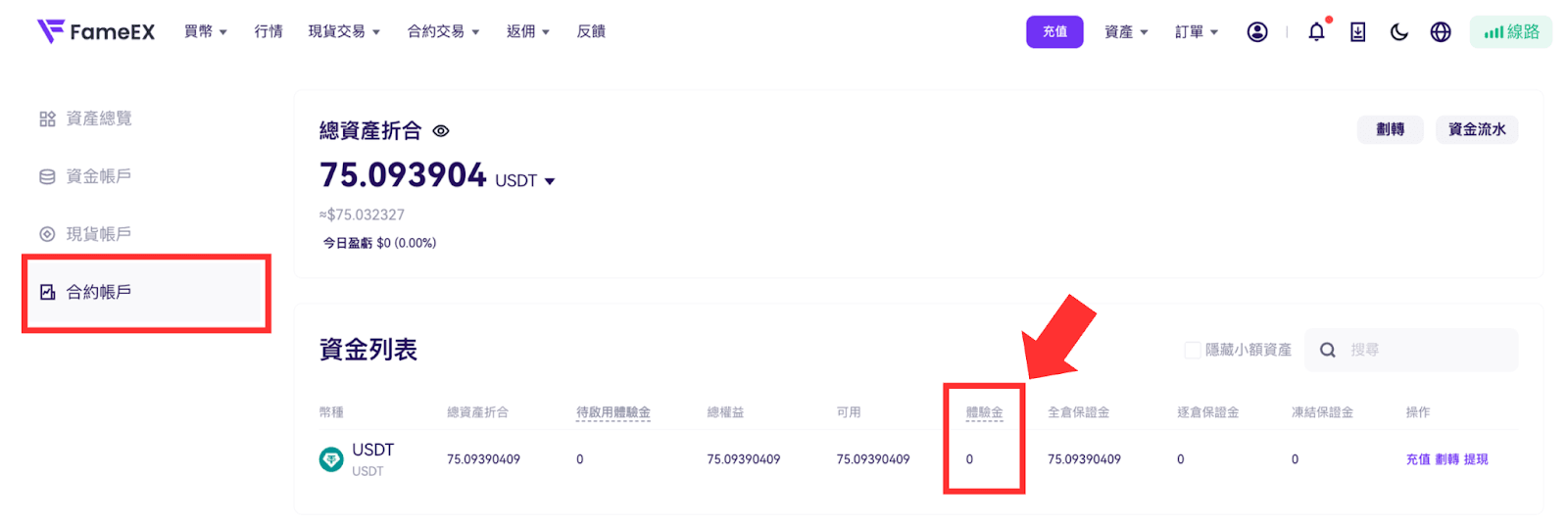The image size is (1568, 525).
Task: Click the app download icon
Action: click(1358, 32)
